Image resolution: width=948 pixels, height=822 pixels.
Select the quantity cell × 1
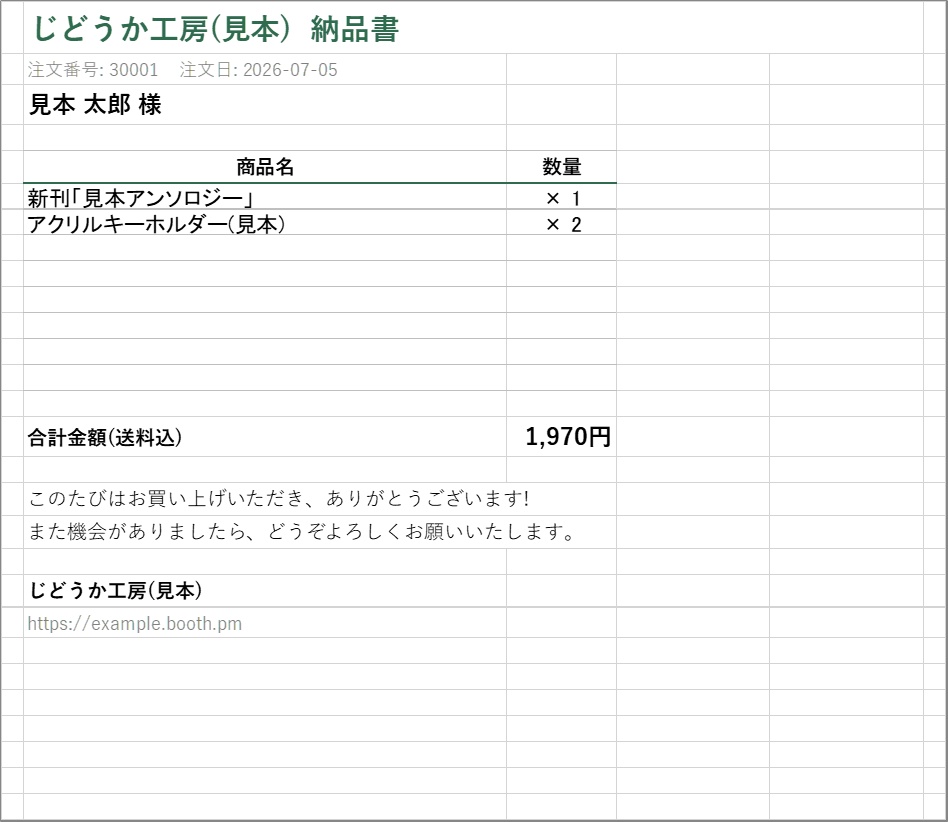(x=562, y=197)
